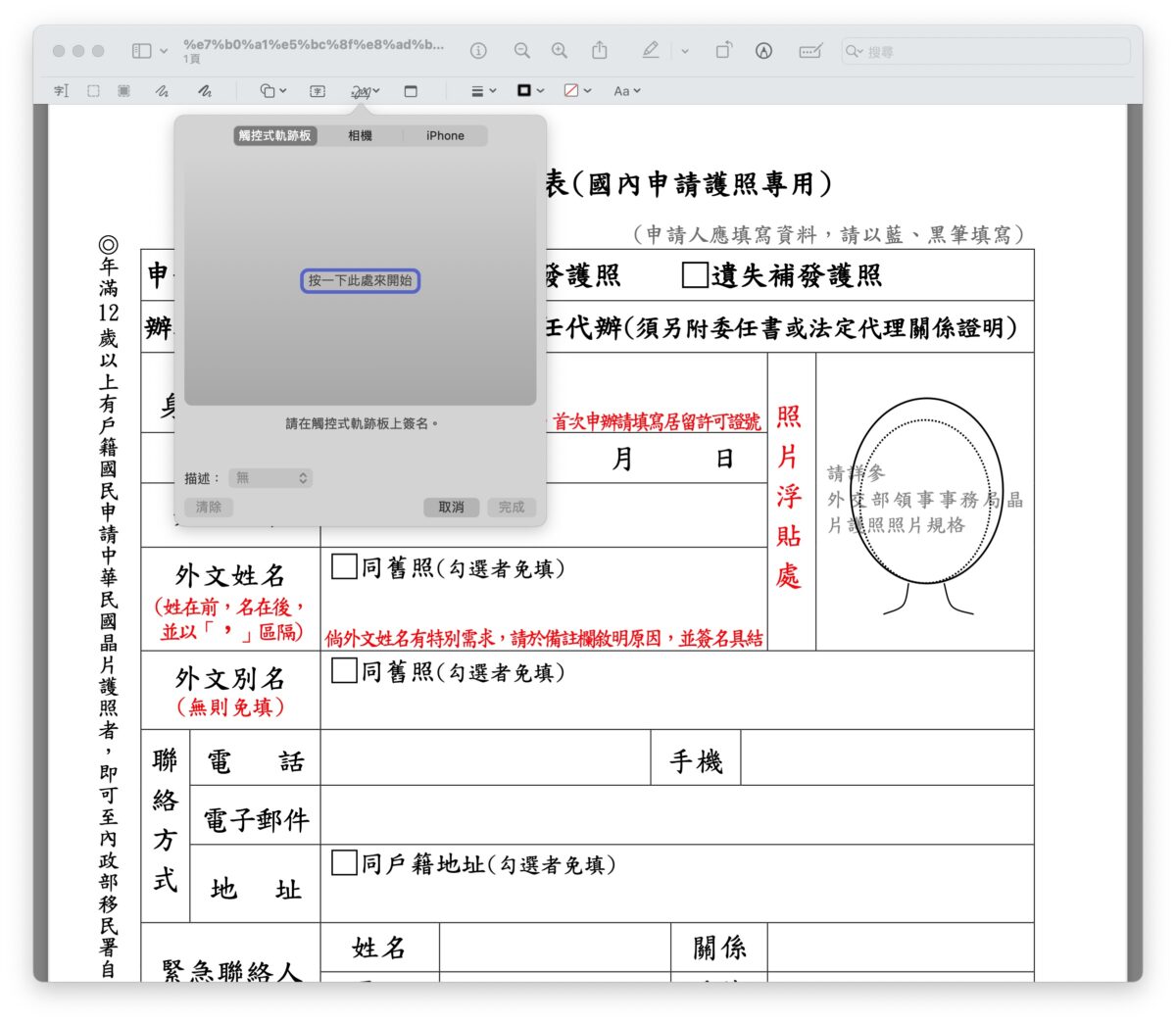Expand the sidebar view options chevron
Viewport: 1176px width, 1023px height.
click(x=164, y=51)
